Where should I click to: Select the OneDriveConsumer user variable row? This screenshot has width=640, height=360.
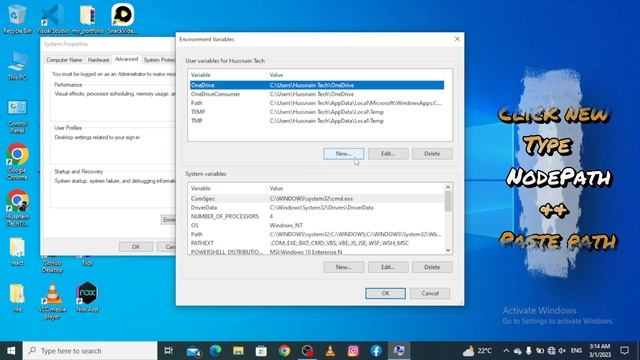click(317, 94)
